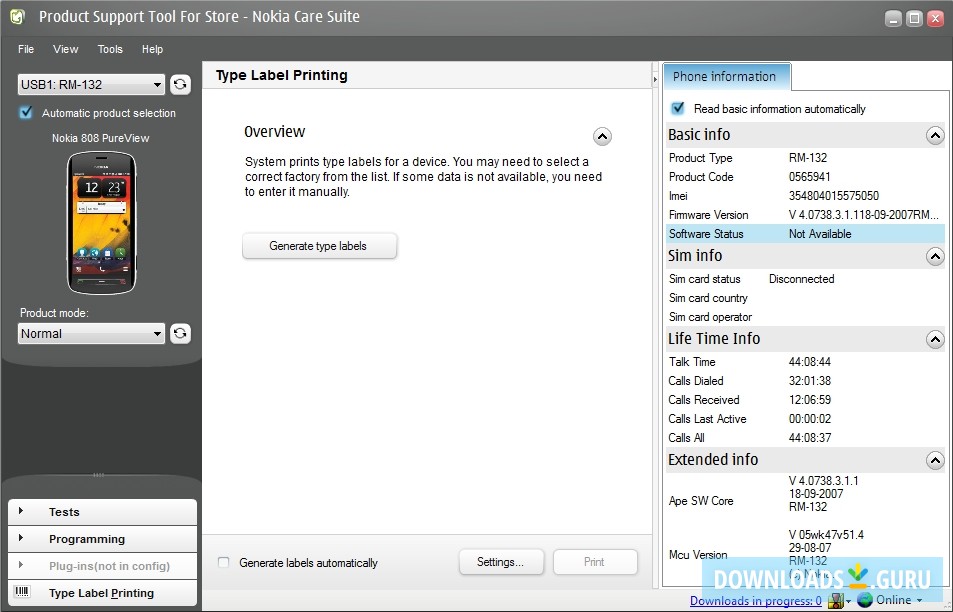The image size is (953, 612).
Task: Click Calls All 44:08:37 value
Action: 810,438
